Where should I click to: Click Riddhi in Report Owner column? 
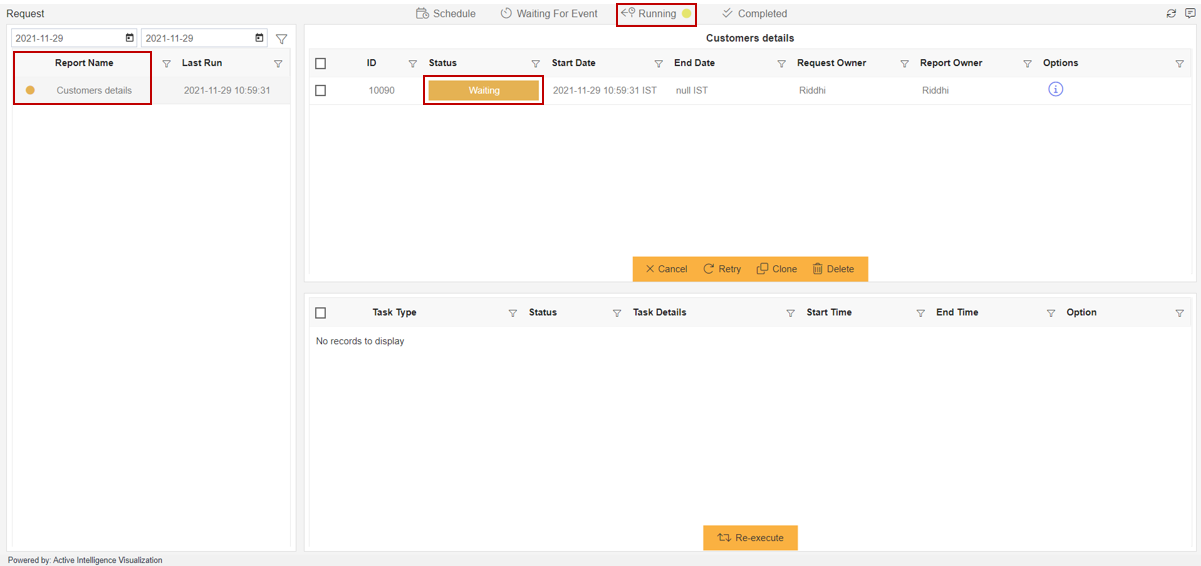click(x=937, y=90)
